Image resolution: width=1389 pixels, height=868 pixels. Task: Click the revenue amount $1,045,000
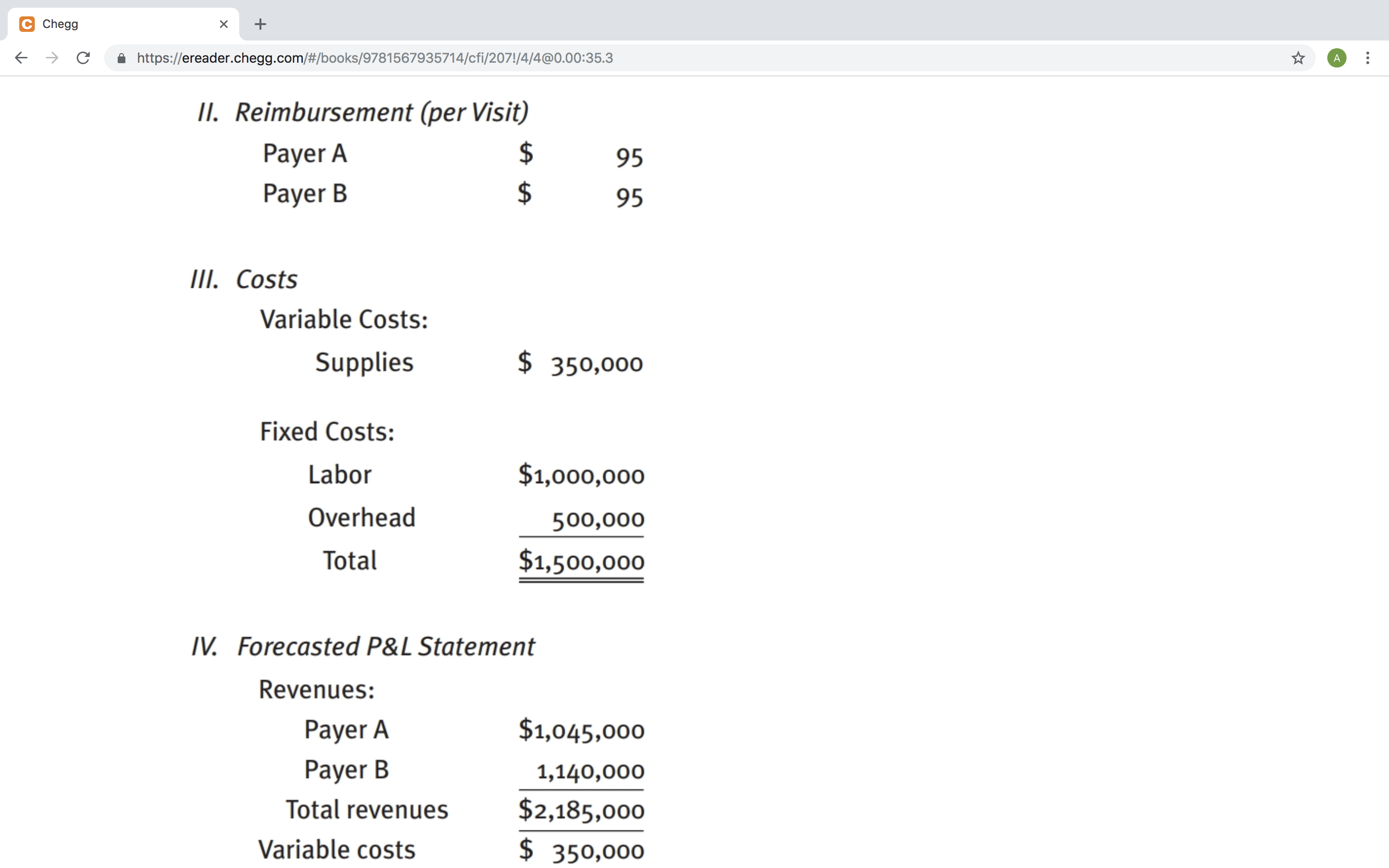582,731
